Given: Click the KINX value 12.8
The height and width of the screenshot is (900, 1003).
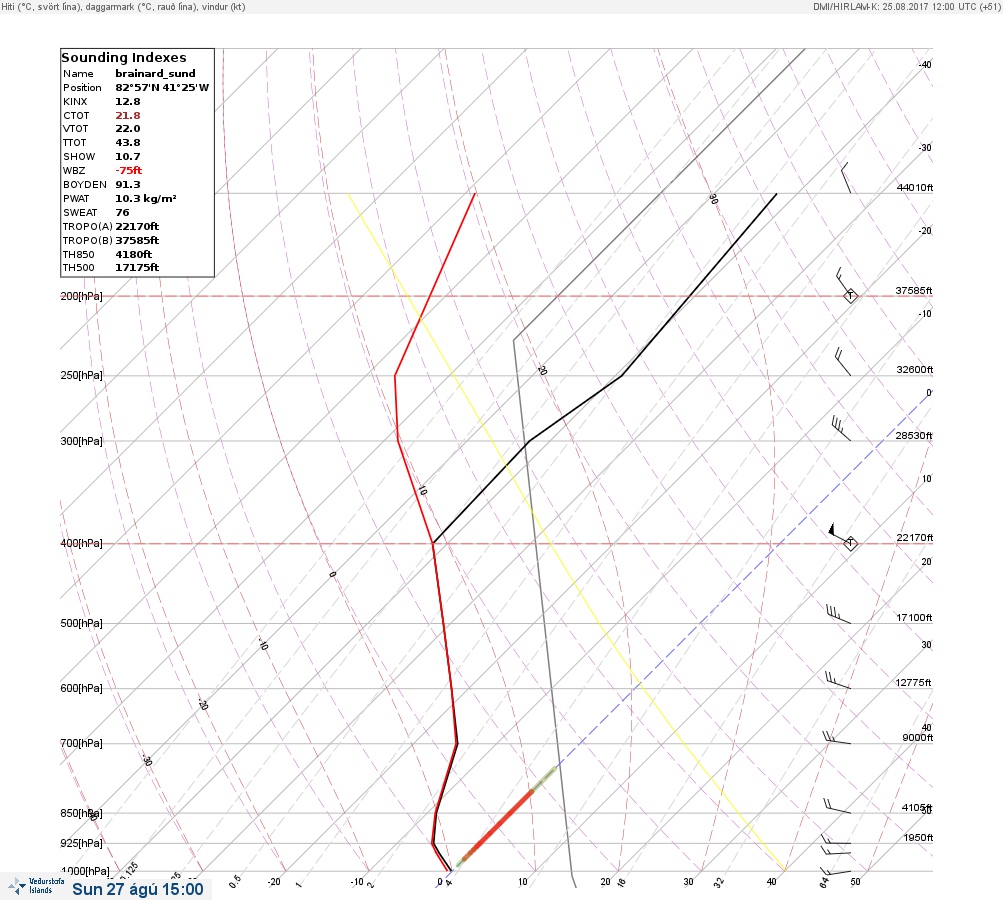Looking at the screenshot, I should point(128,102).
